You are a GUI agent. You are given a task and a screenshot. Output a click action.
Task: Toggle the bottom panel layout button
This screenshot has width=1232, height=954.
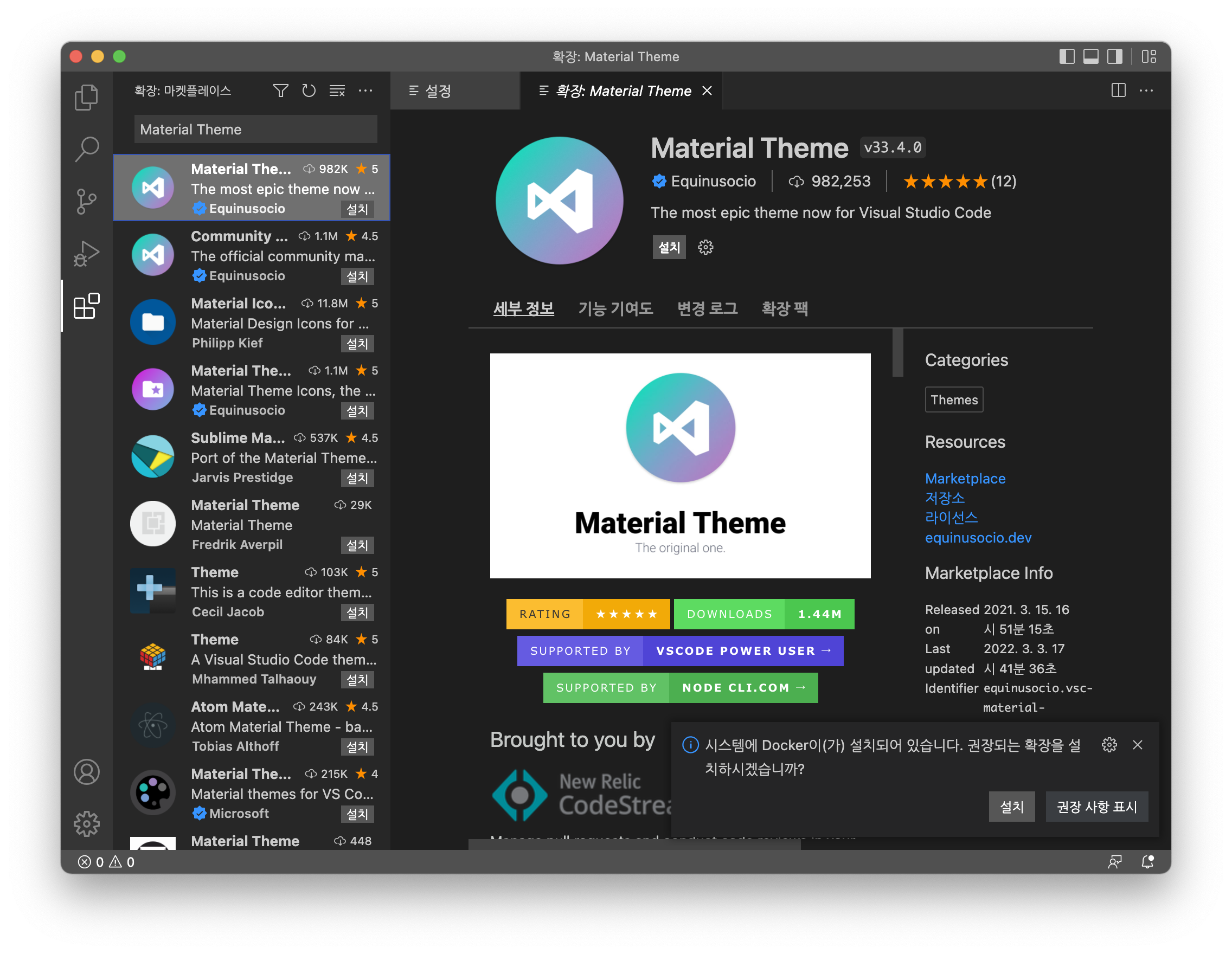point(1090,56)
